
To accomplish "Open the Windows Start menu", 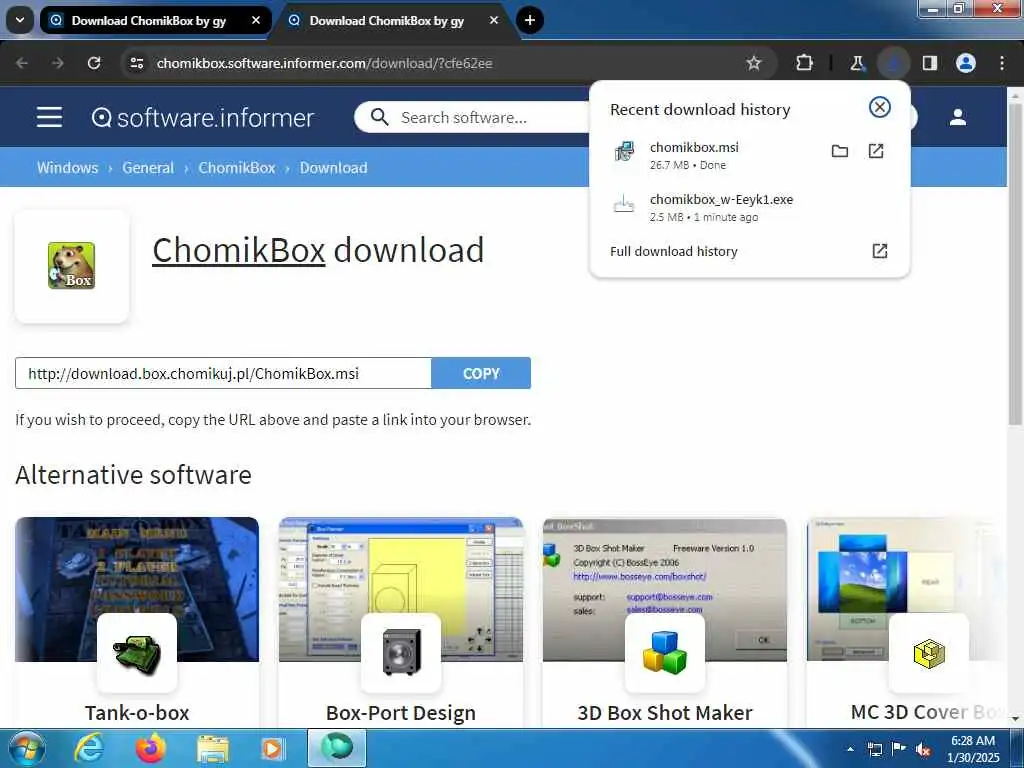I will click(x=25, y=748).
